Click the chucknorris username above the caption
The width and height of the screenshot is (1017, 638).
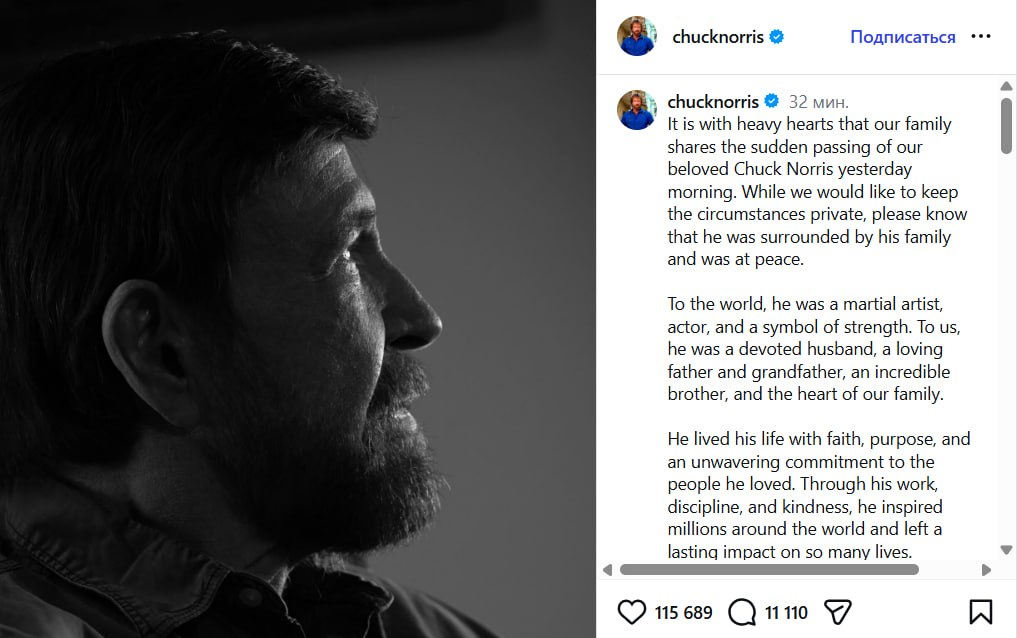714,102
